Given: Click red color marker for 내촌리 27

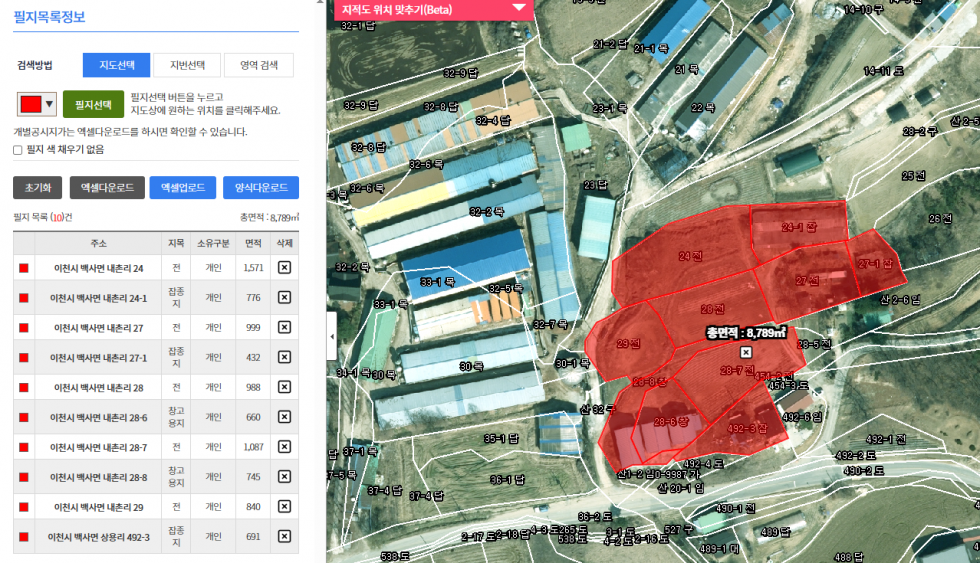Looking at the screenshot, I should (24, 327).
